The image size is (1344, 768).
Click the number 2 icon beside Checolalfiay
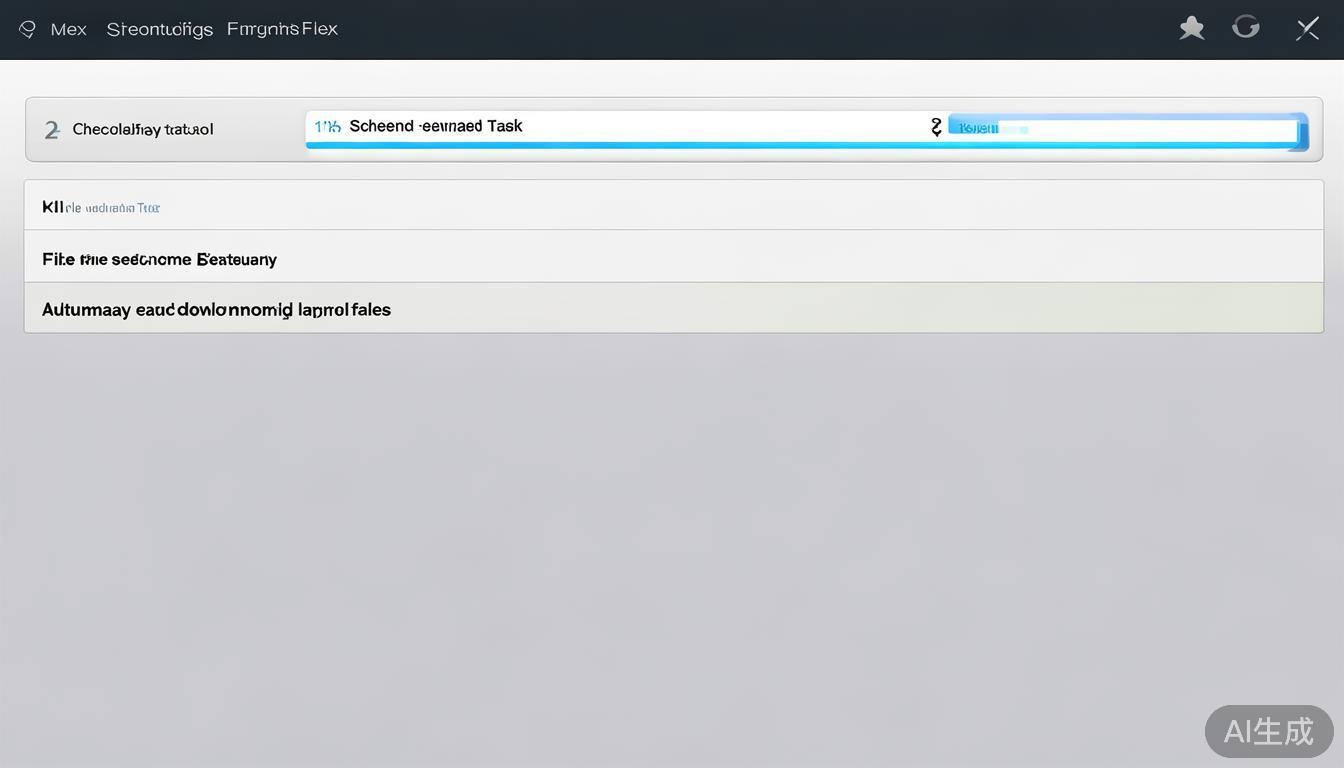pos(52,130)
